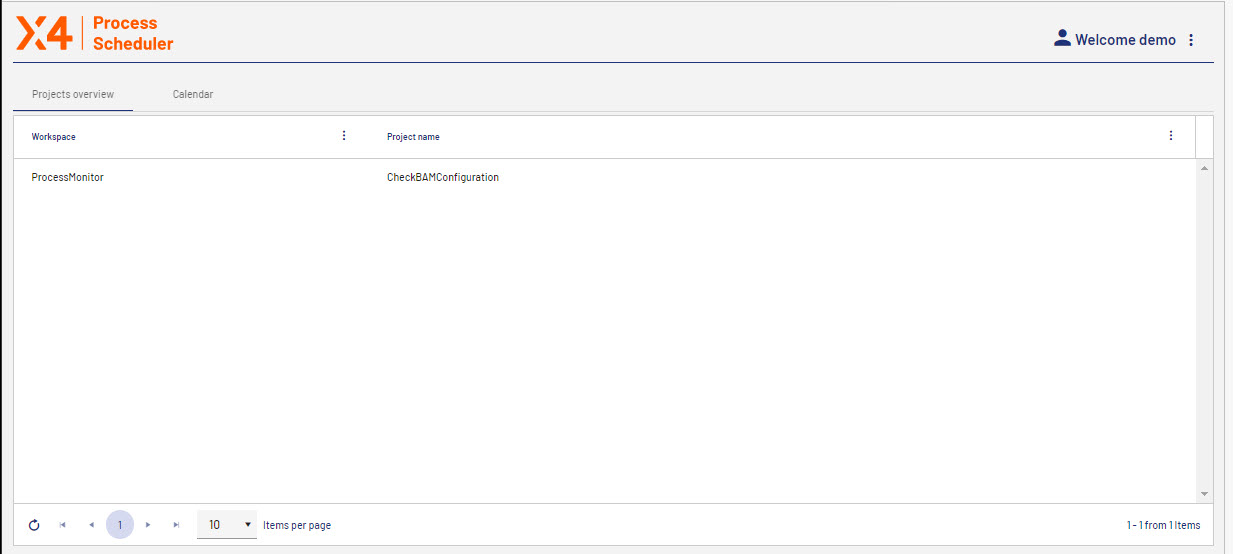The height and width of the screenshot is (554, 1233).
Task: Click the user profile icon
Action: tap(1062, 39)
